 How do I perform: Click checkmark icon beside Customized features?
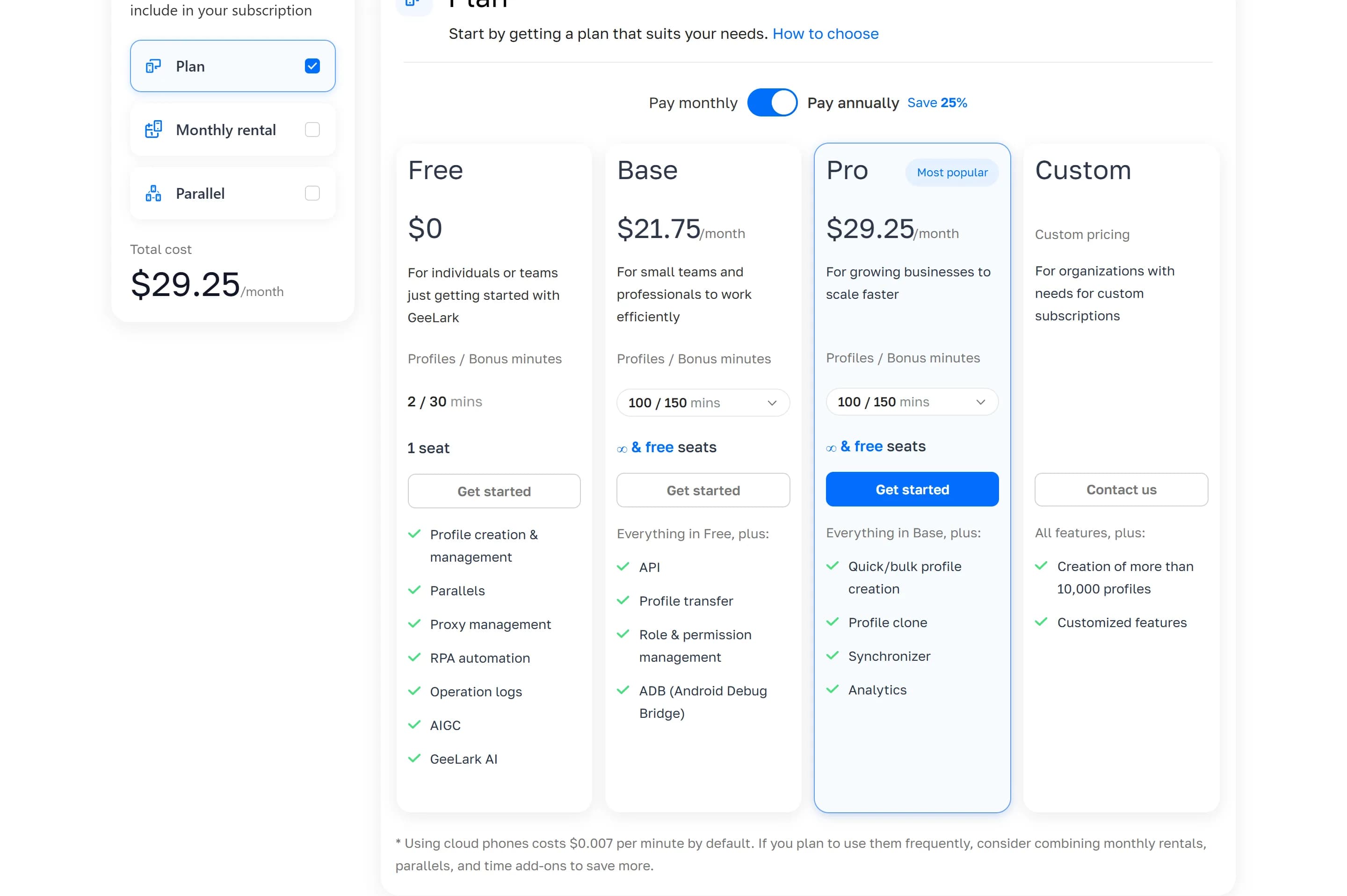pos(1041,621)
